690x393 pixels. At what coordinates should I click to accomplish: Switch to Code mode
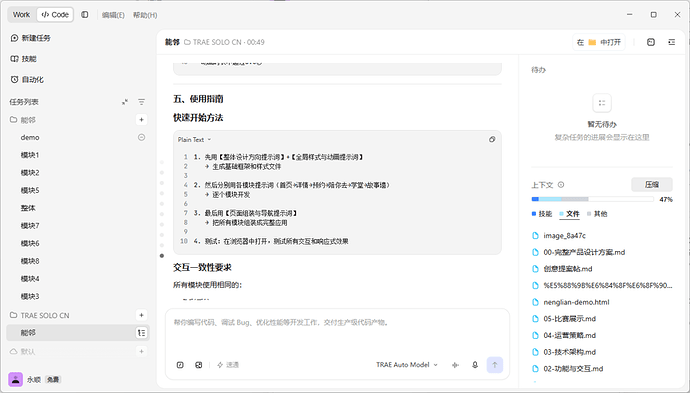click(x=55, y=15)
